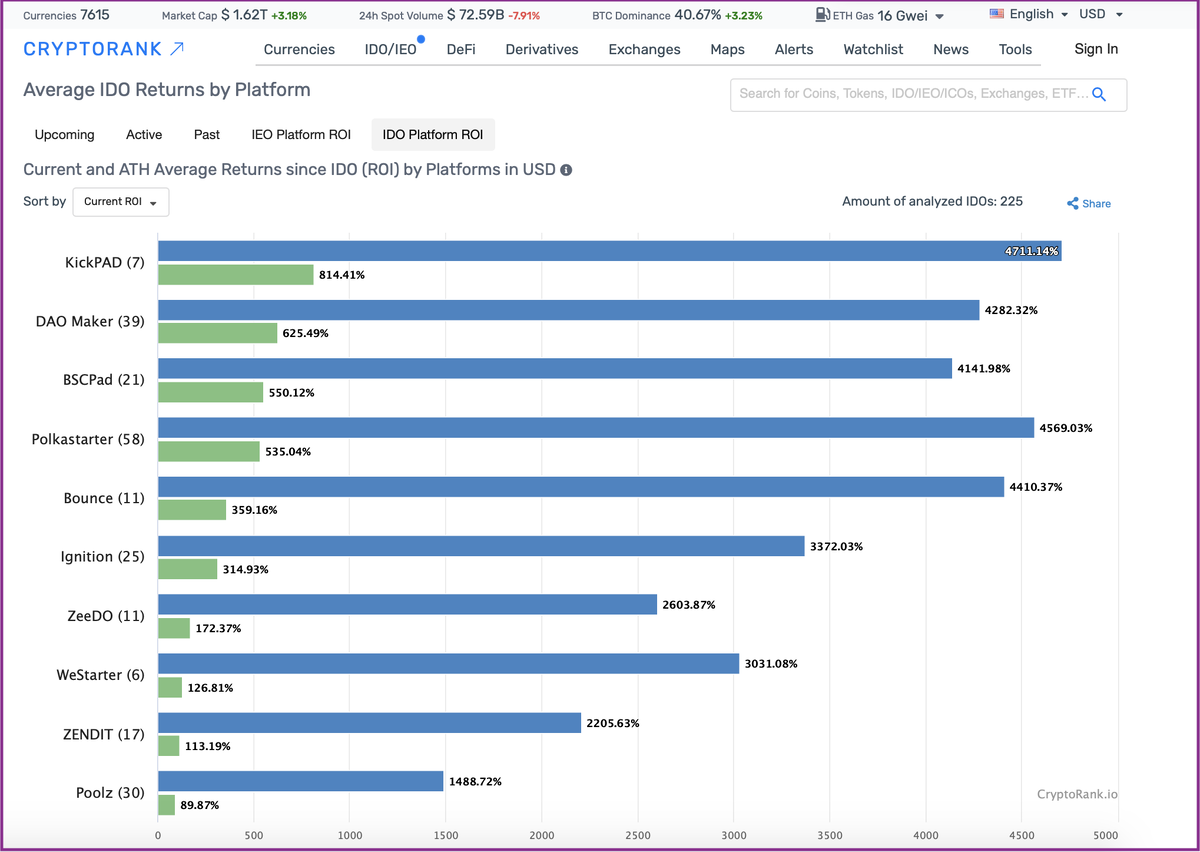
Task: Click the 814.41% value label
Action: [342, 275]
